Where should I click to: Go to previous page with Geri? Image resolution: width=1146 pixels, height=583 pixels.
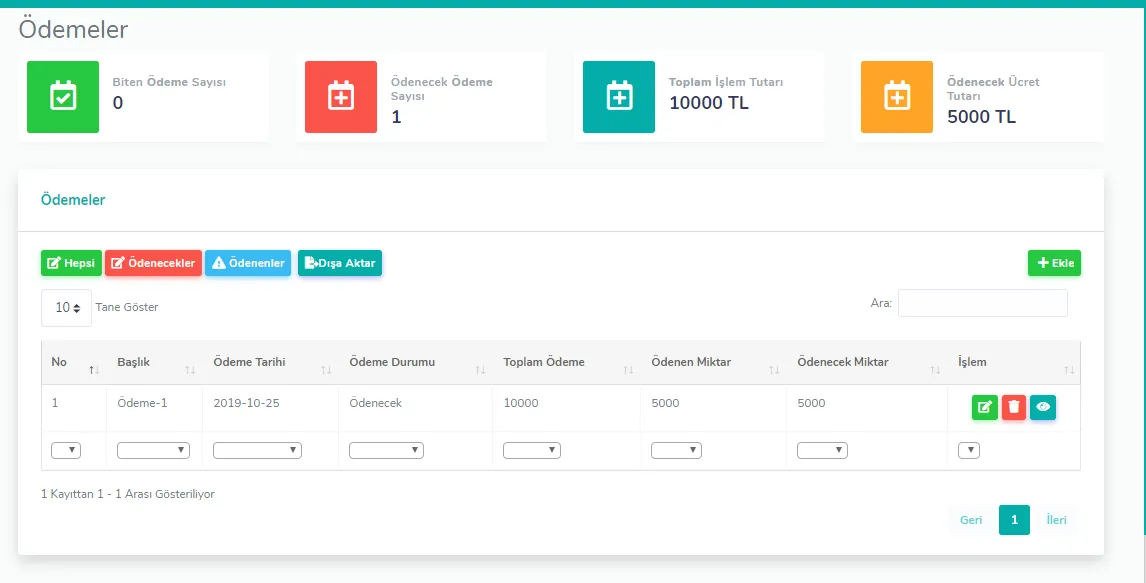[x=971, y=520]
